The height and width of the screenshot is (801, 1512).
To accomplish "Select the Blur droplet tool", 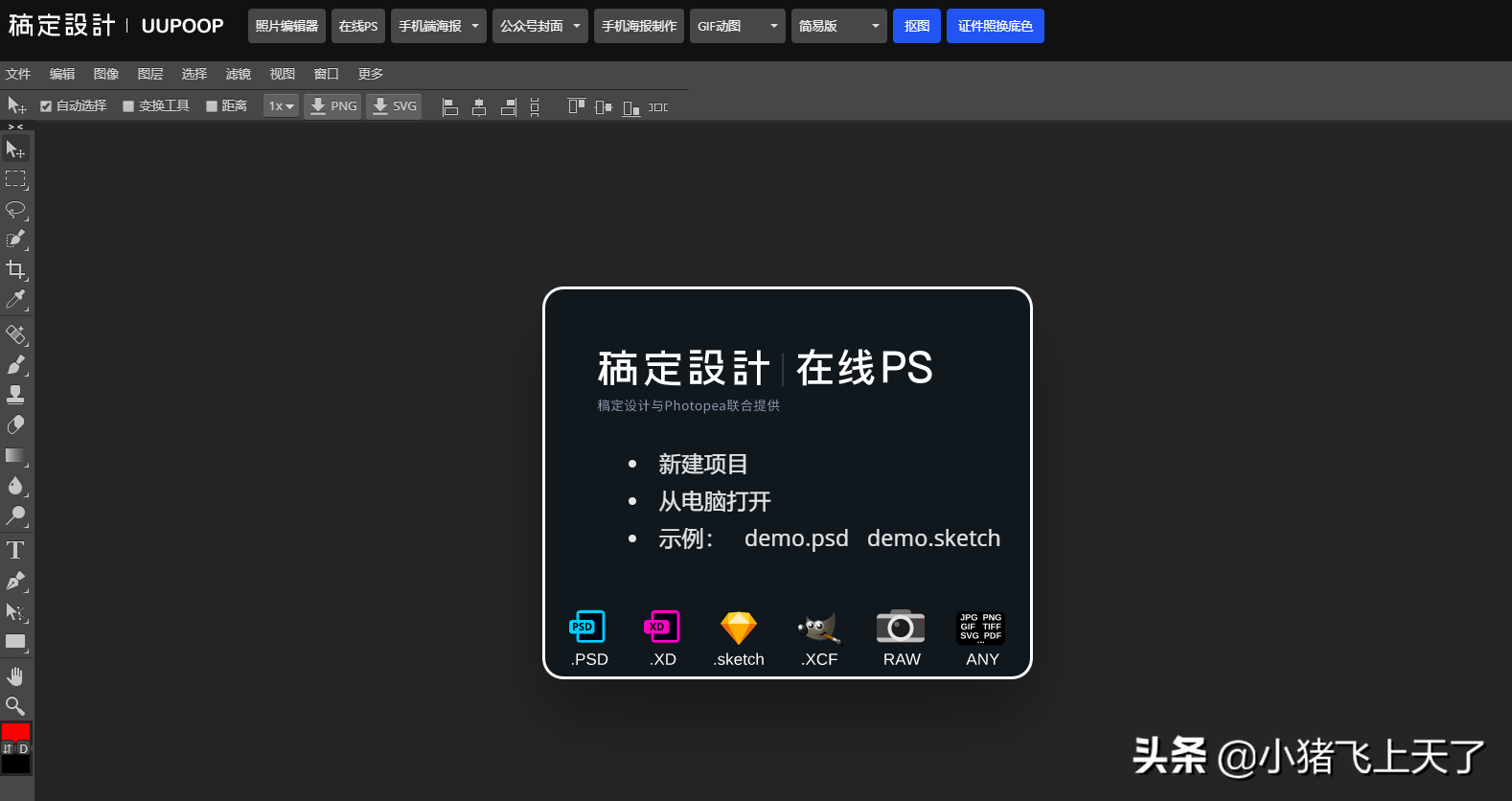I will click(15, 486).
